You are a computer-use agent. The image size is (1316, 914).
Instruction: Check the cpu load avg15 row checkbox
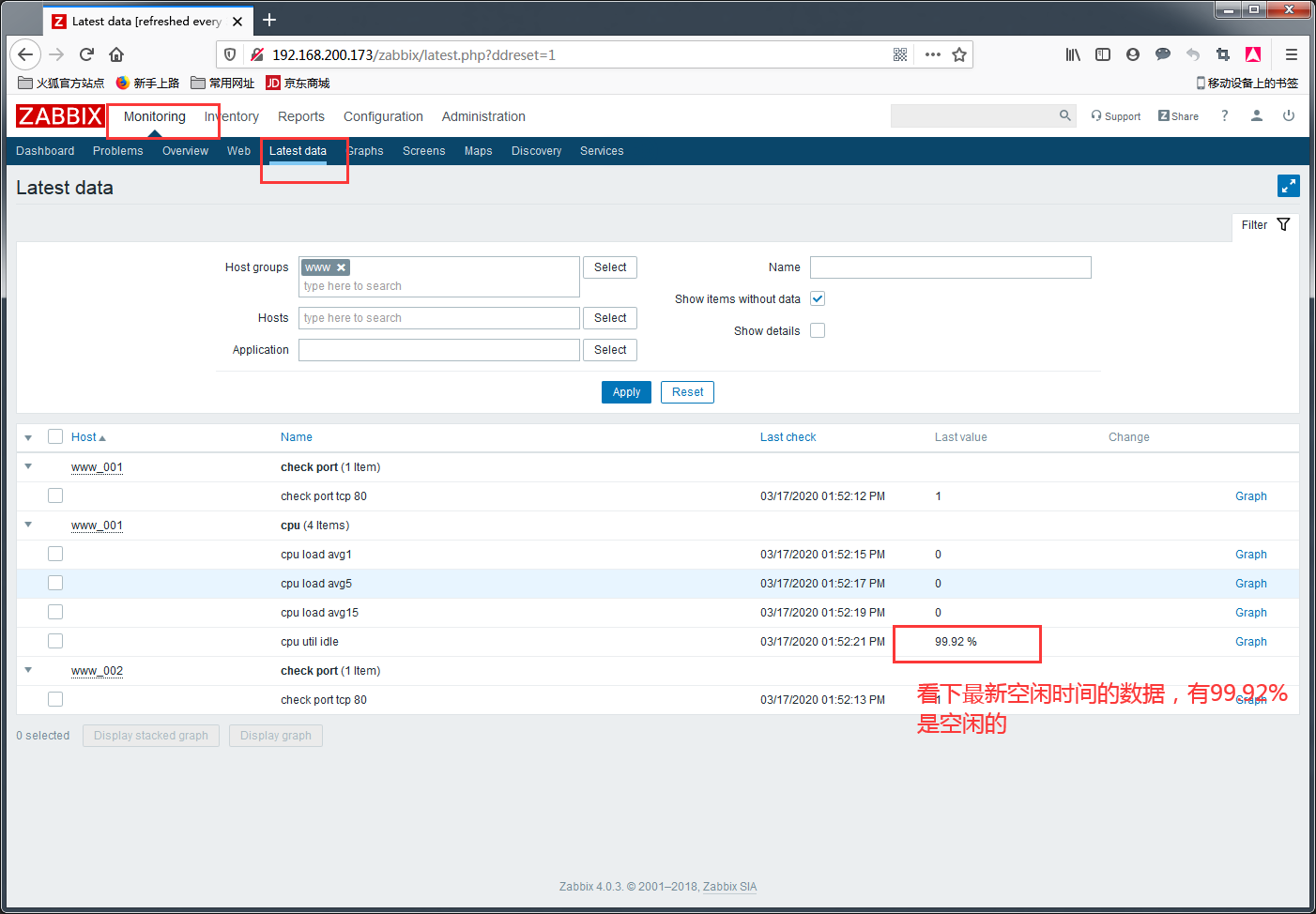[x=55, y=612]
